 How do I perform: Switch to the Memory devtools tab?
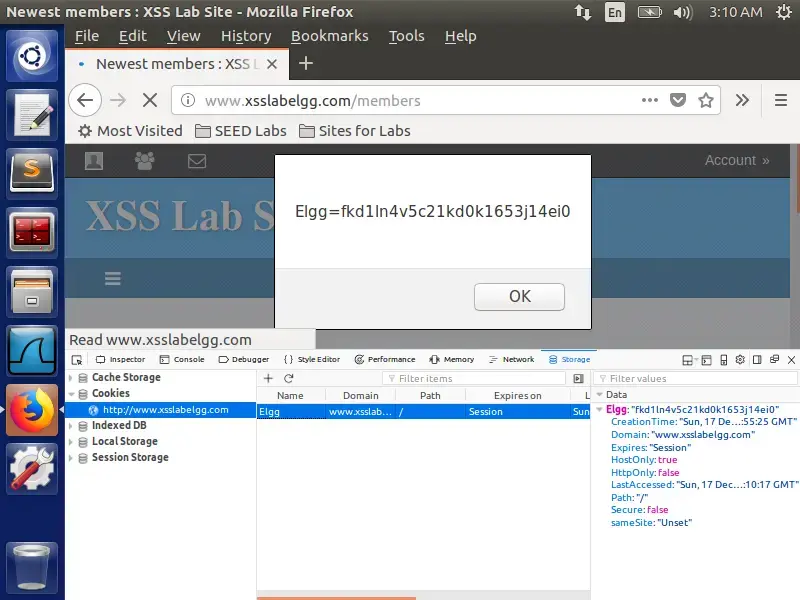click(x=452, y=360)
